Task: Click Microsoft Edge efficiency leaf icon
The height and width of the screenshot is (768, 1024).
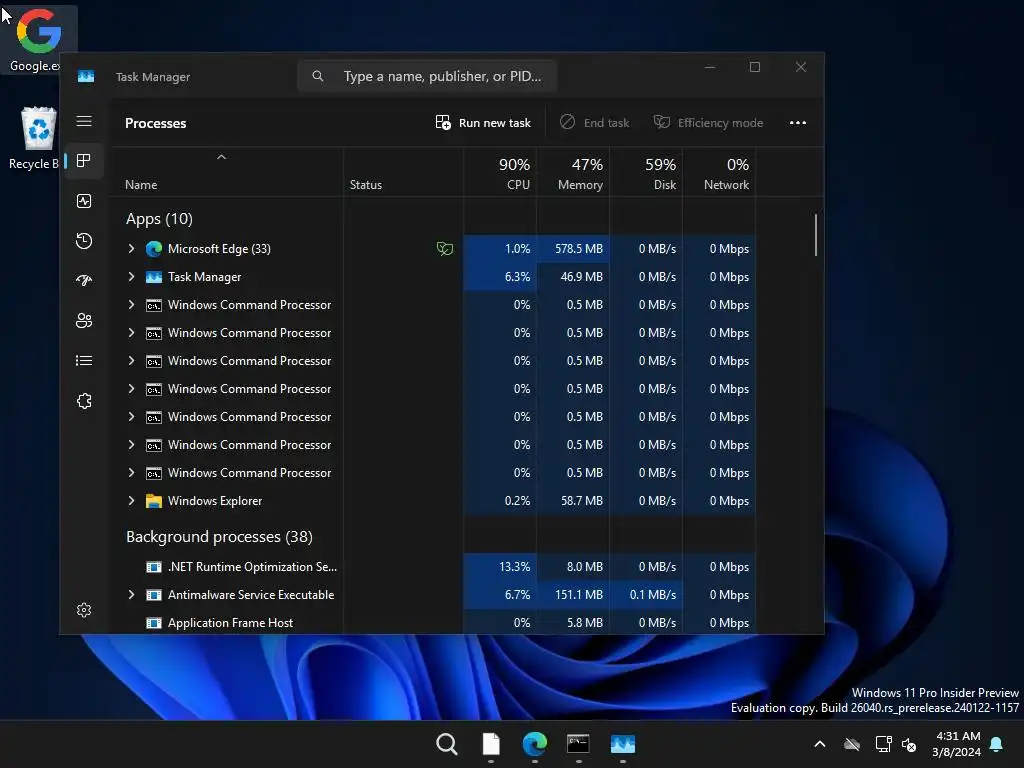Action: [445, 248]
